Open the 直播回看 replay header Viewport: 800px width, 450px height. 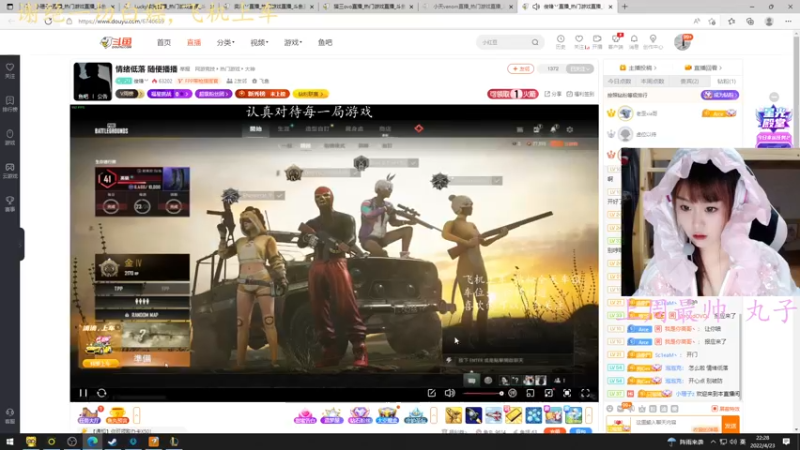click(704, 67)
